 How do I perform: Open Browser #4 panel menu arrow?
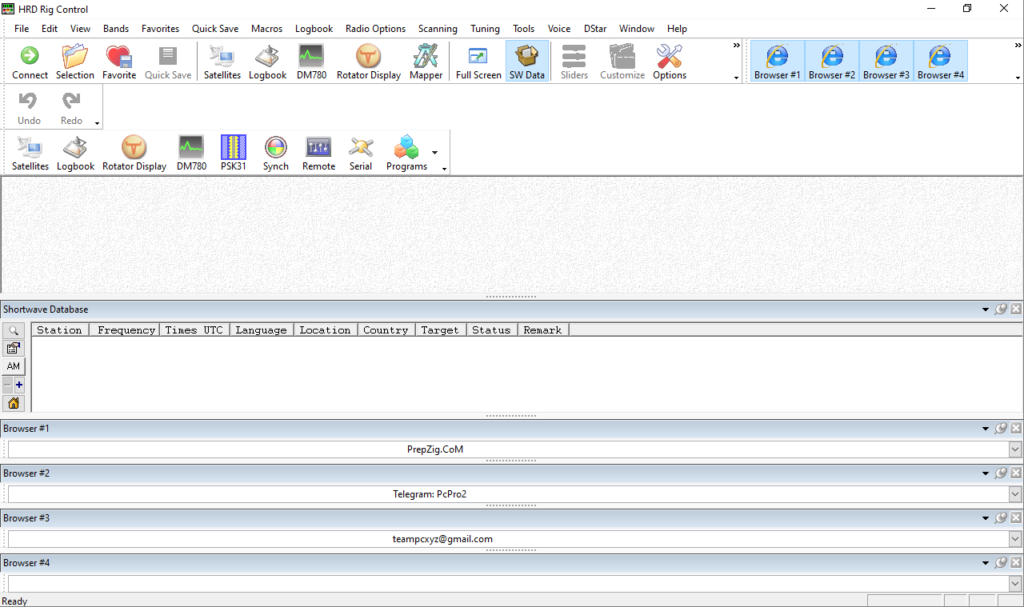[985, 563]
